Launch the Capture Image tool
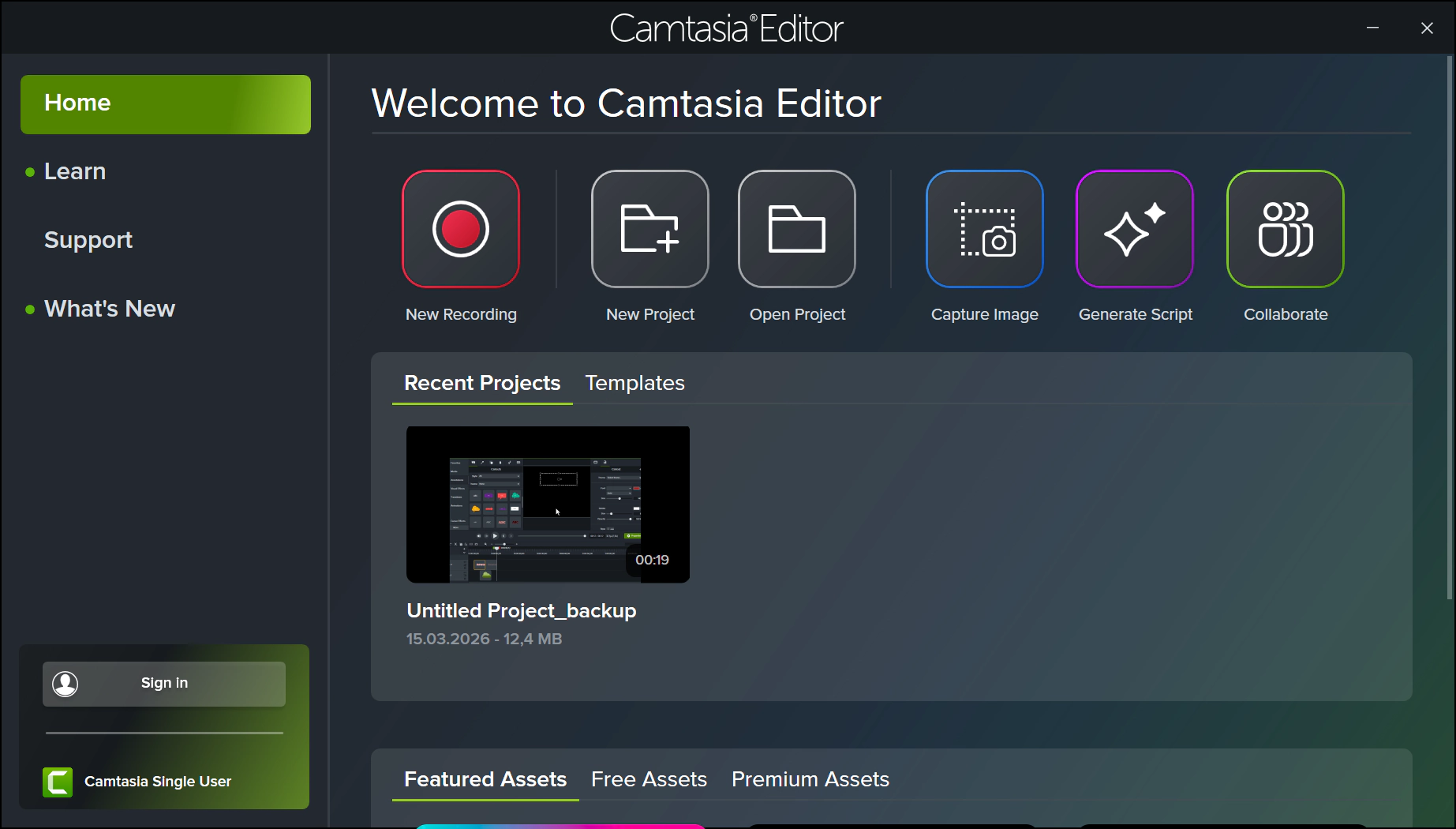The width and height of the screenshot is (1456, 829). click(x=984, y=229)
